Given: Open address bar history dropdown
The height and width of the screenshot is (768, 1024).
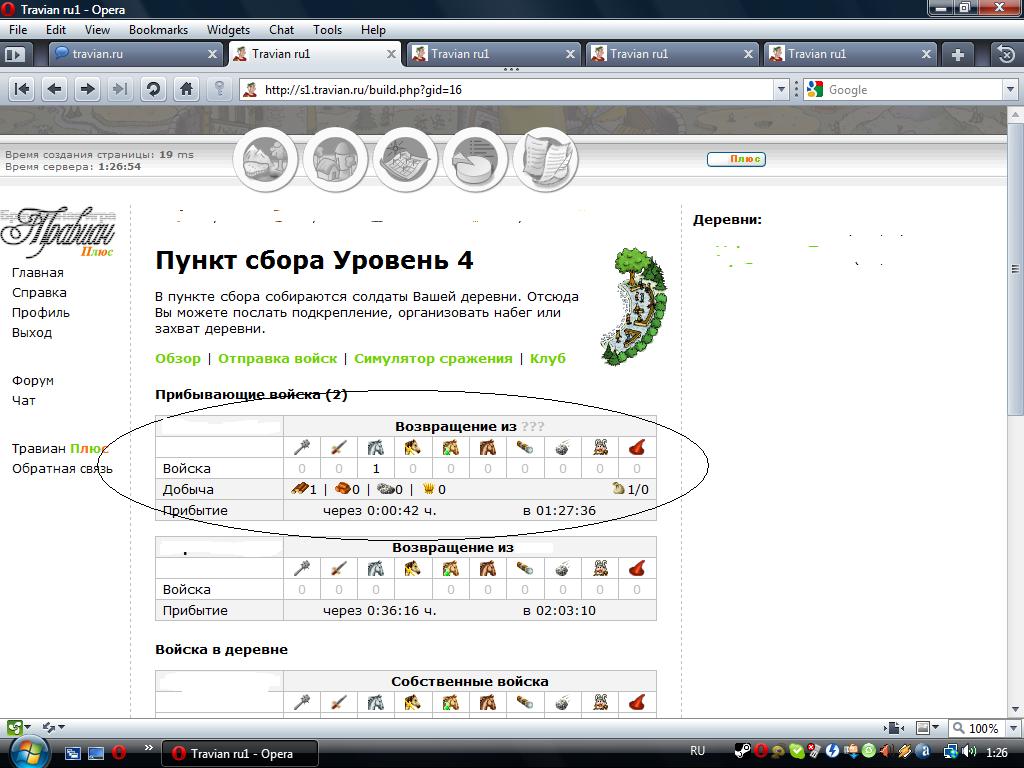Looking at the screenshot, I should (x=781, y=89).
